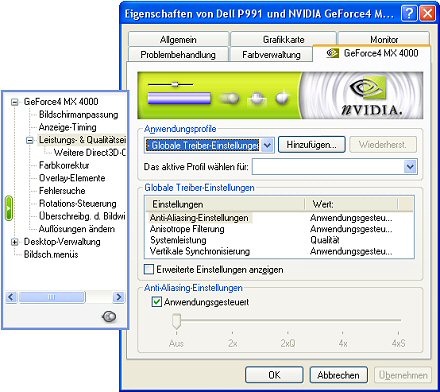Click the tree's horizontal scrollbar thumb
The width and height of the screenshot is (440, 392).
[52, 297]
